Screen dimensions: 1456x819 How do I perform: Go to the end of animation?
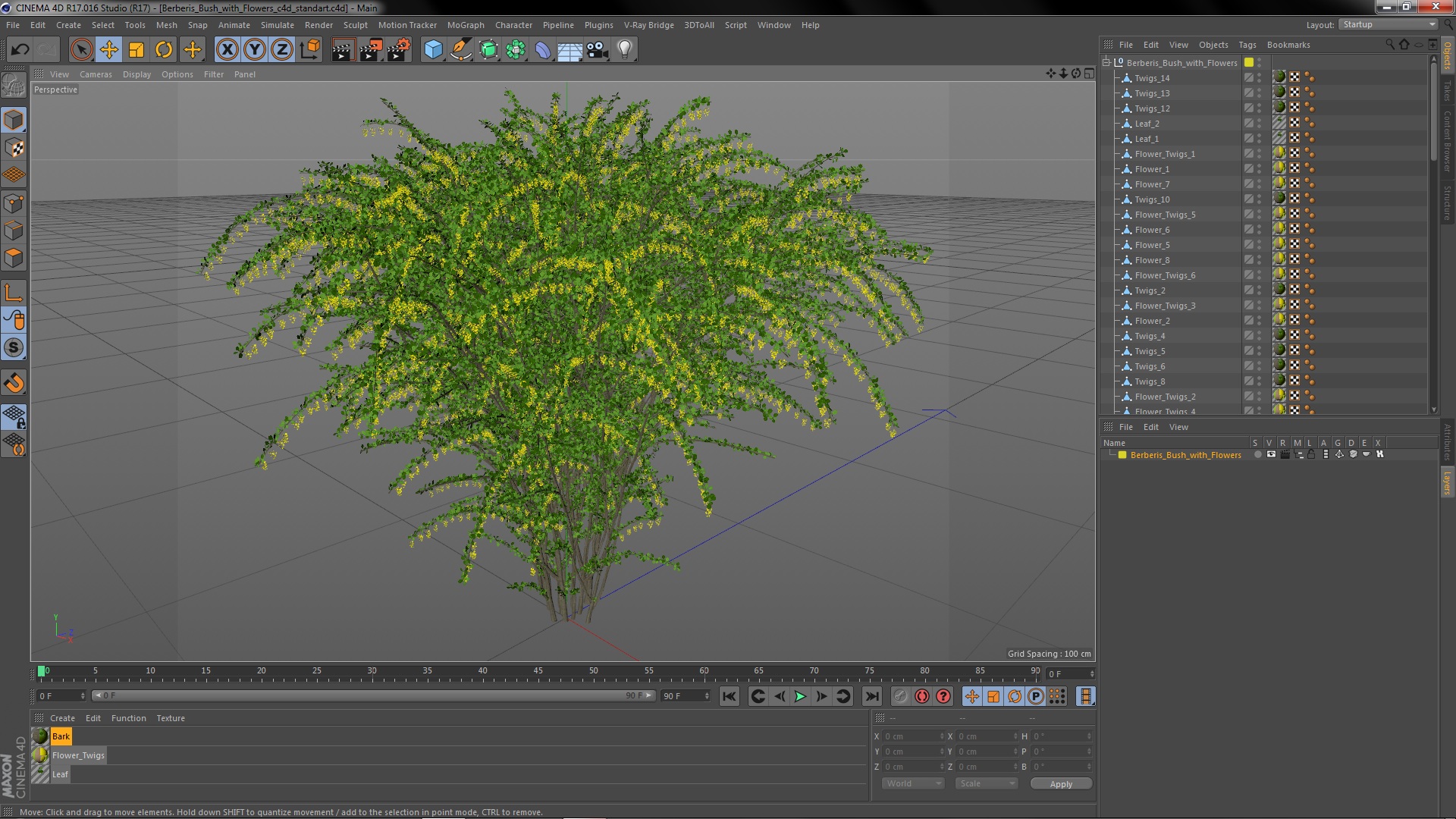click(872, 696)
